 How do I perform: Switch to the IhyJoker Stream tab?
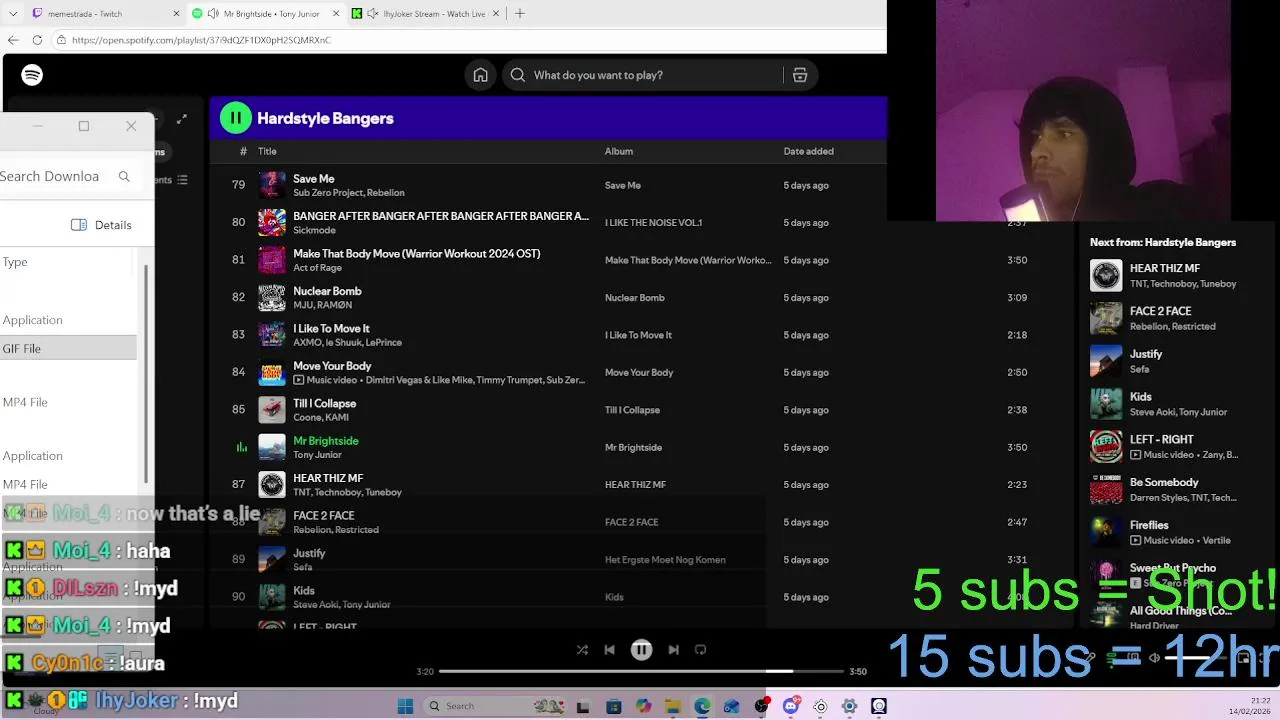(x=425, y=14)
